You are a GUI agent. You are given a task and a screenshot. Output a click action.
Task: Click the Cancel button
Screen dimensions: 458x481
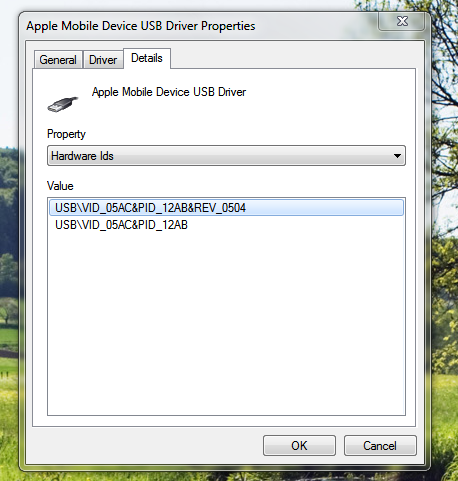coord(380,446)
